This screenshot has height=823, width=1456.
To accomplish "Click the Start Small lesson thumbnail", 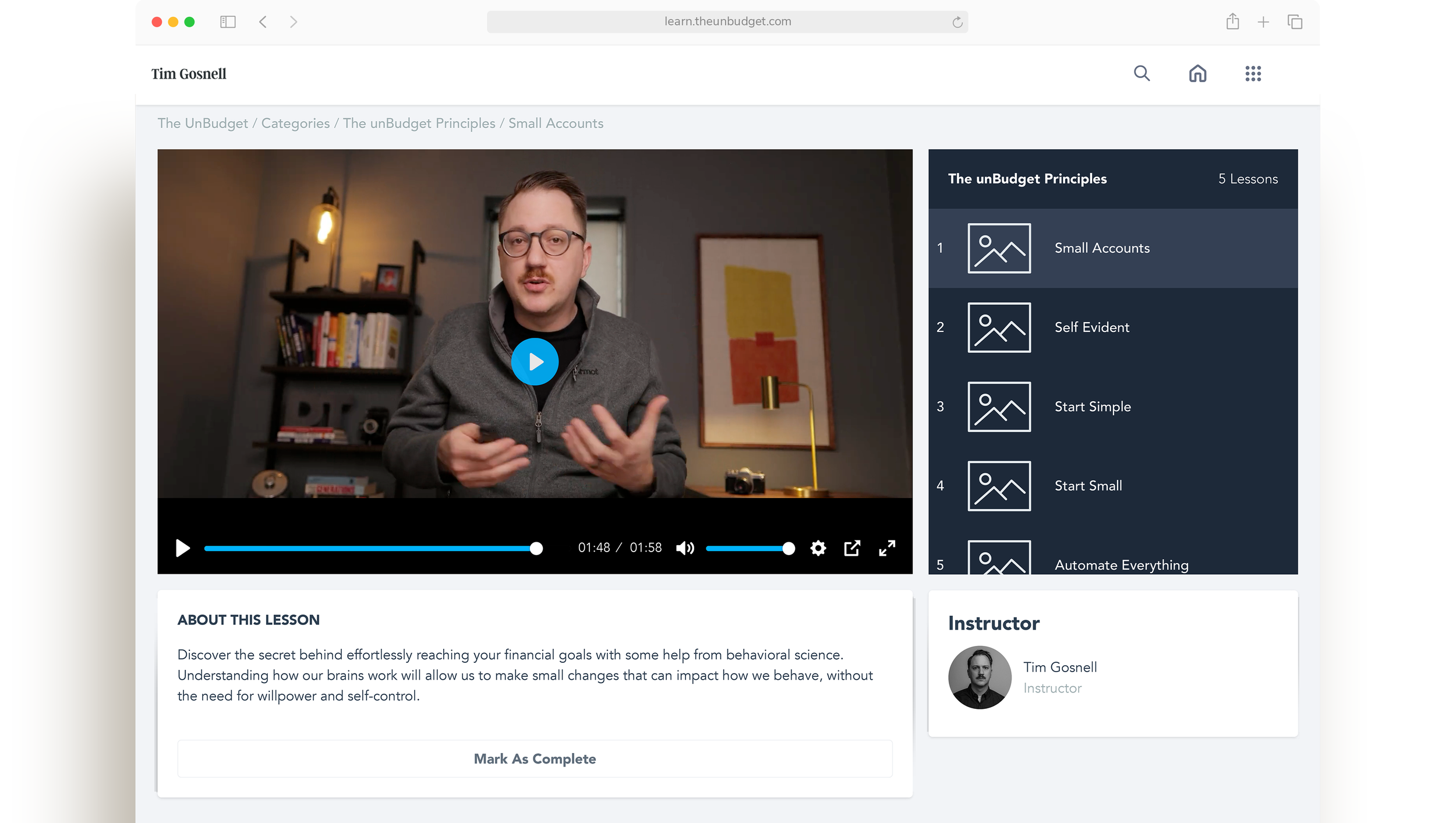I will click(x=999, y=486).
